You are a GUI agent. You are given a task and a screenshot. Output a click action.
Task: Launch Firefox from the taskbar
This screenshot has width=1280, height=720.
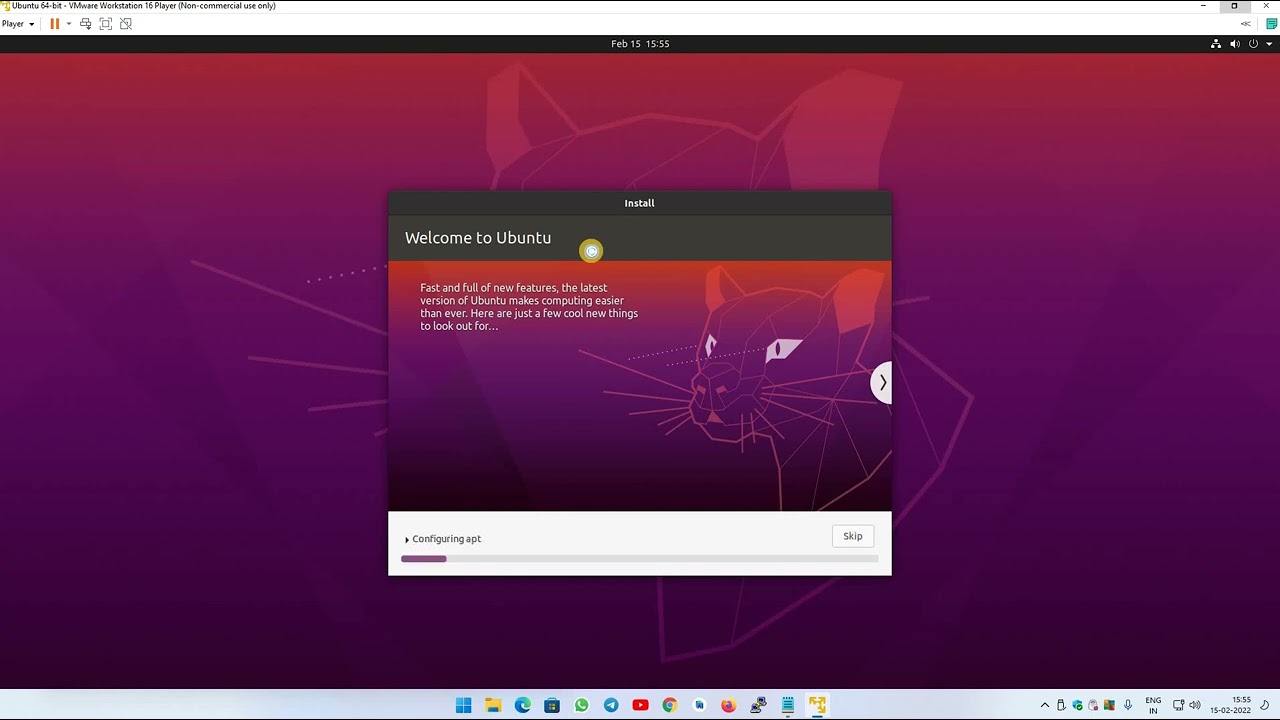pos(728,705)
